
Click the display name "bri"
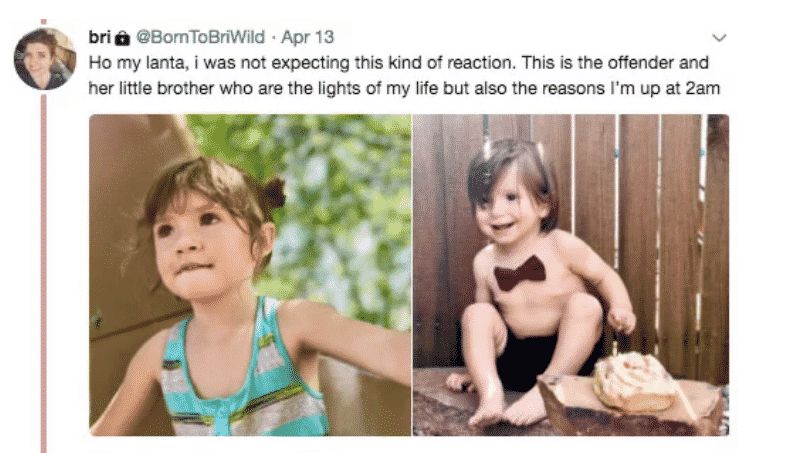click(x=100, y=38)
